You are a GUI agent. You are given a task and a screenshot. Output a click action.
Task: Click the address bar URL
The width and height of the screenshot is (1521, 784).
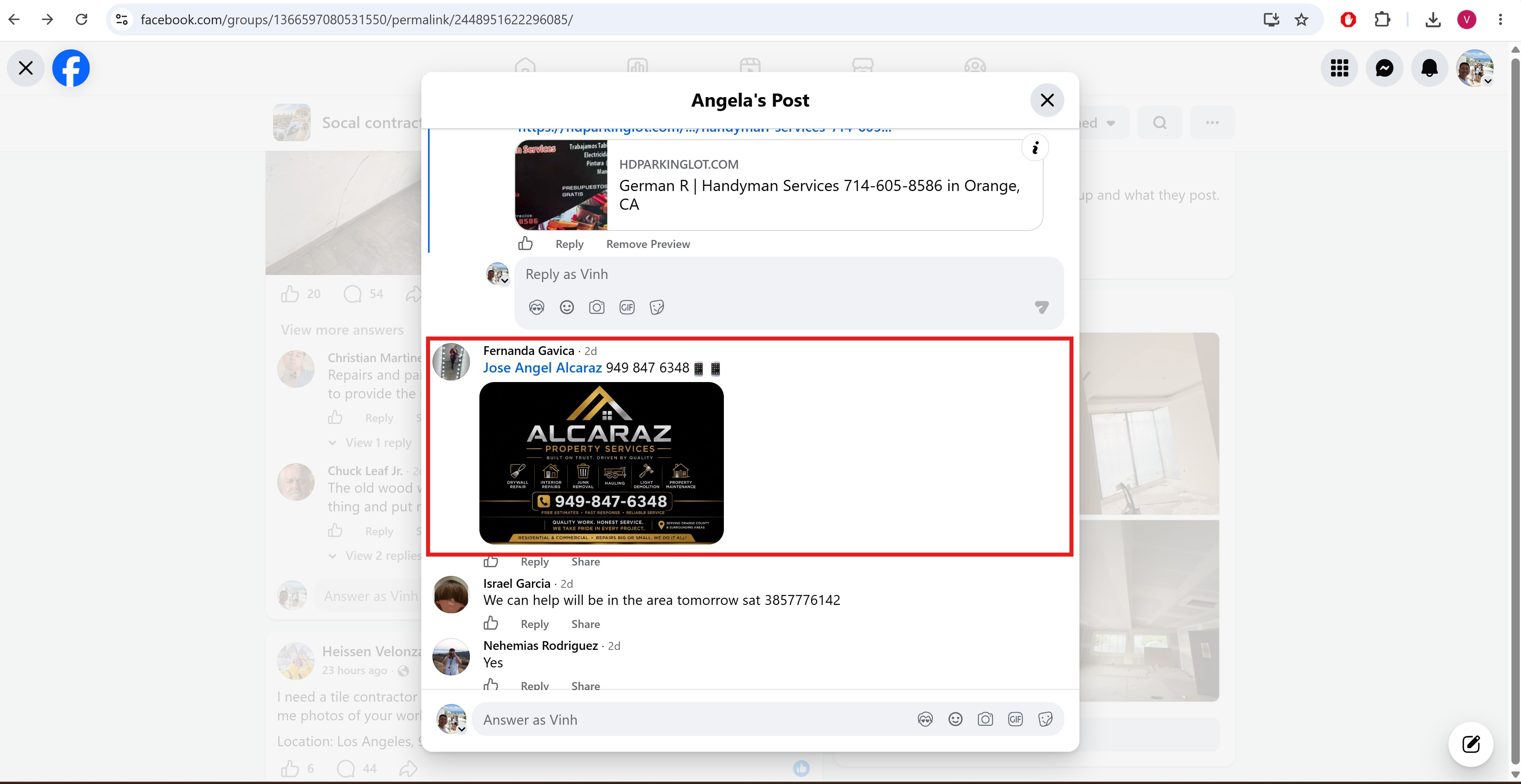point(357,20)
